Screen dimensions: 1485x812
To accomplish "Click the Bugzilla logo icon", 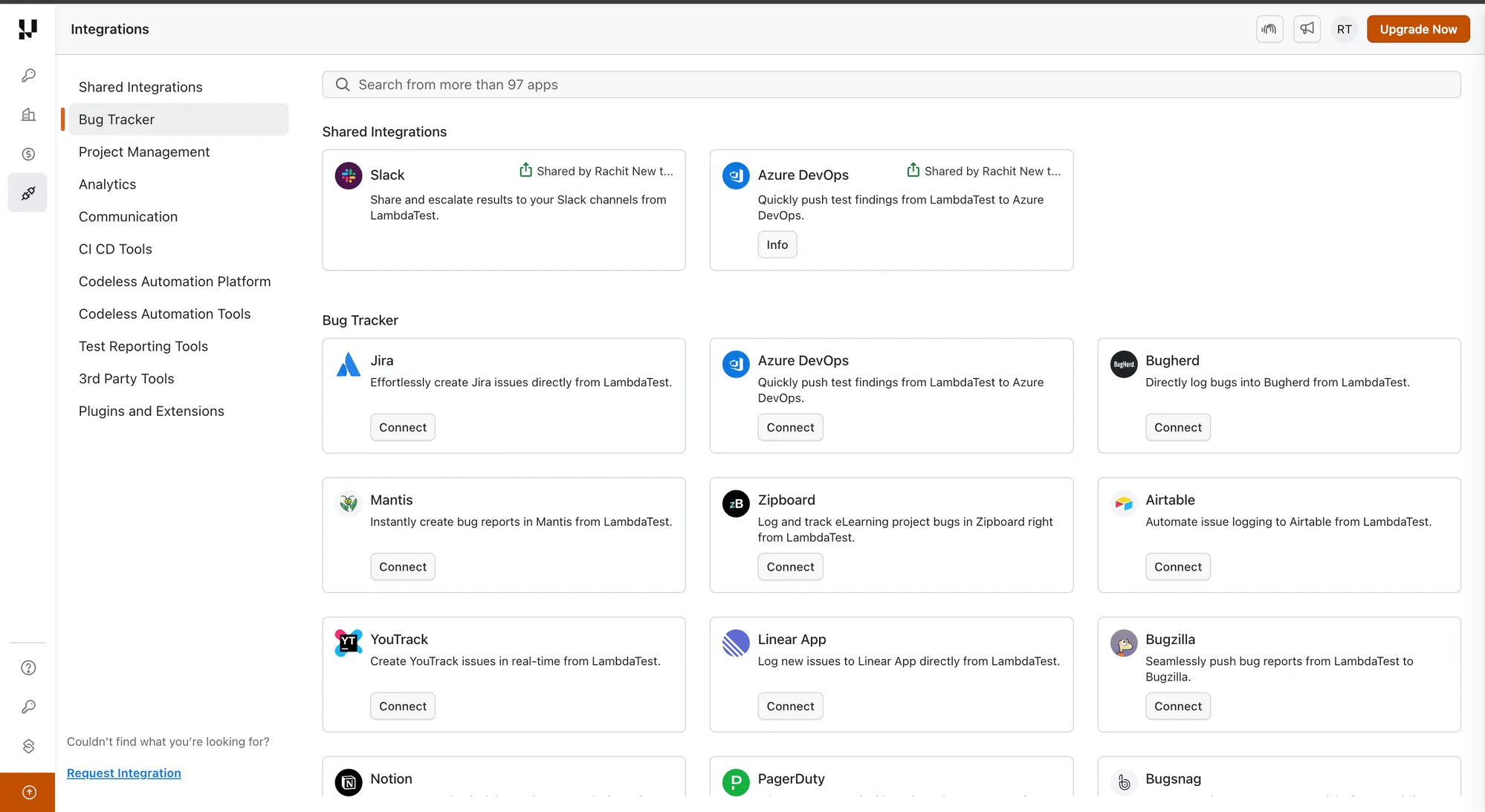I will click(1124, 643).
